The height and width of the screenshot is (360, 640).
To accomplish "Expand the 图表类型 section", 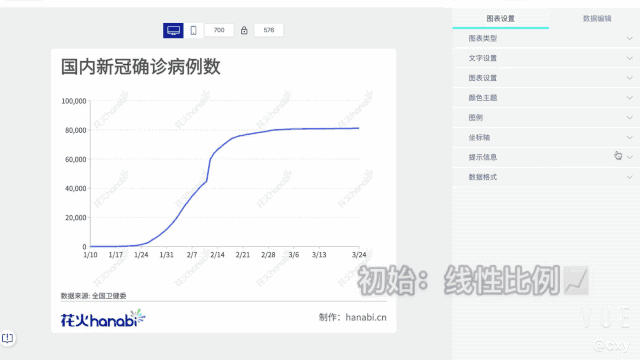I will click(x=546, y=38).
